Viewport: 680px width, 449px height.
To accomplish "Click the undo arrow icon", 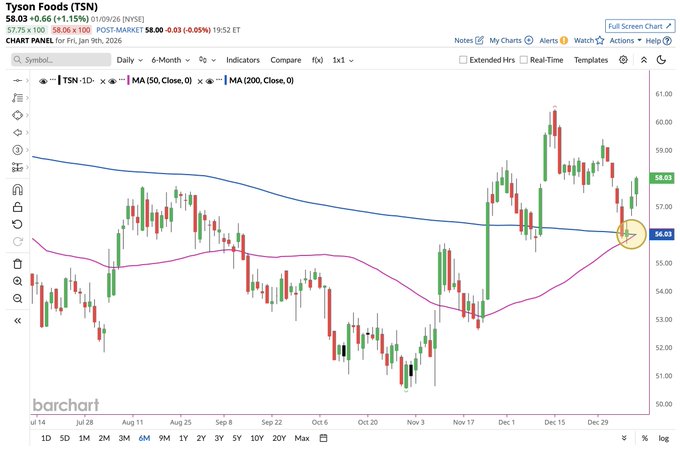I will [17, 224].
